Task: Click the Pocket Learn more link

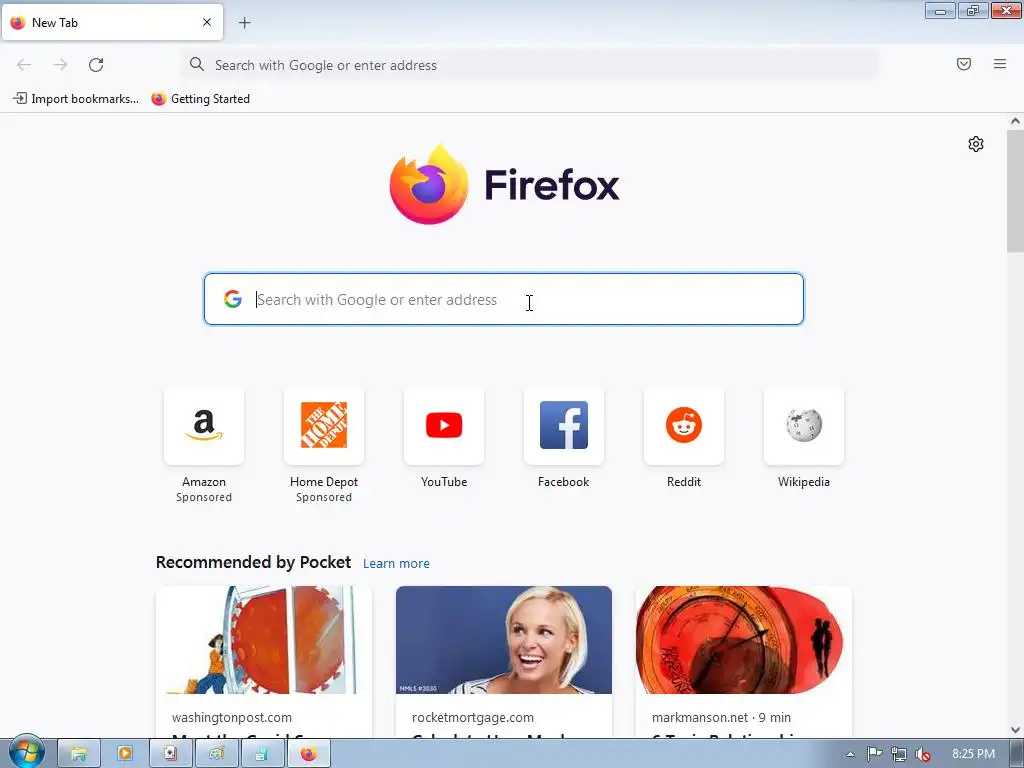Action: coord(396,564)
